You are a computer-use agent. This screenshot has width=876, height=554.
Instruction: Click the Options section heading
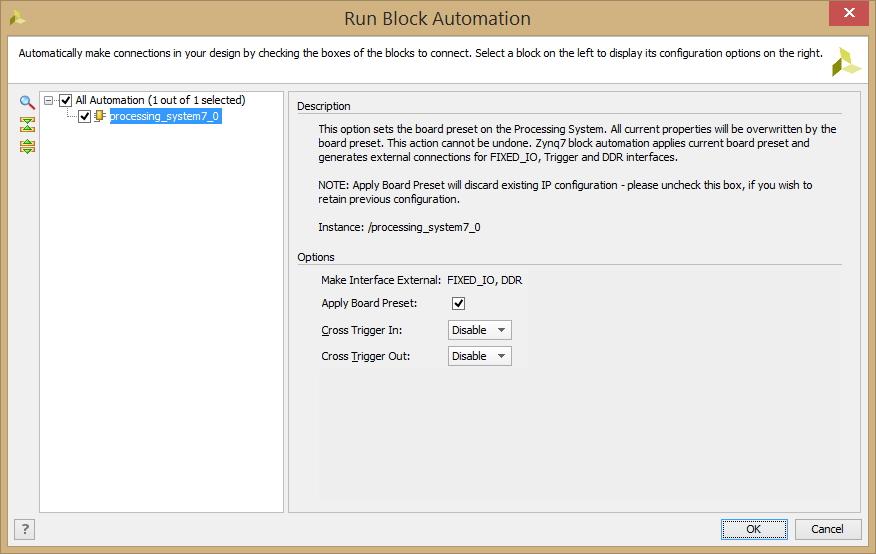pyautogui.click(x=316, y=257)
